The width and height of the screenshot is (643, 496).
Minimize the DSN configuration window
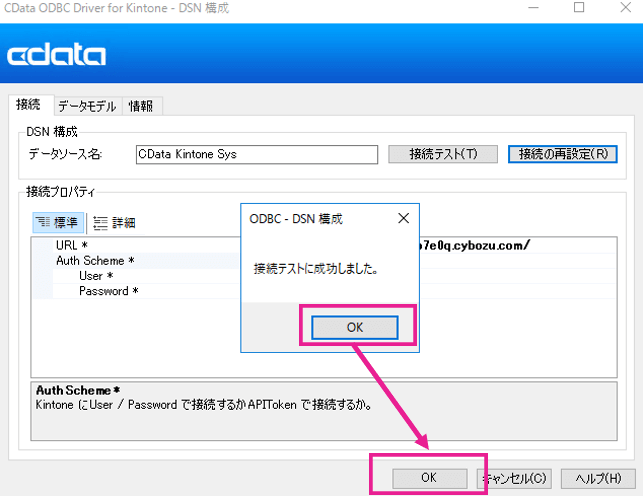[x=533, y=7]
